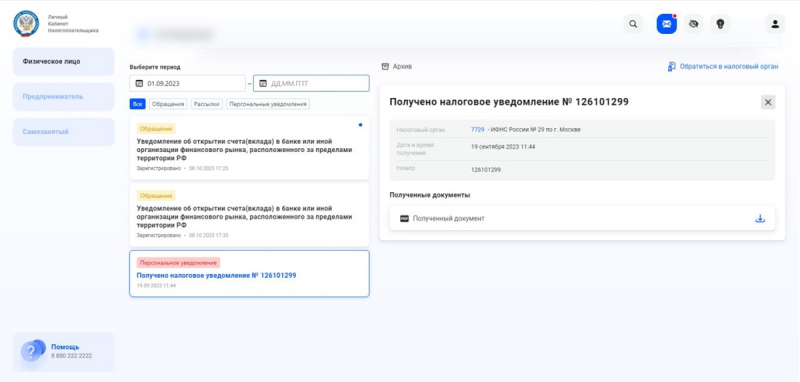Open Архив link
Image resolution: width=800 pixels, height=382 pixels.
tap(402, 66)
